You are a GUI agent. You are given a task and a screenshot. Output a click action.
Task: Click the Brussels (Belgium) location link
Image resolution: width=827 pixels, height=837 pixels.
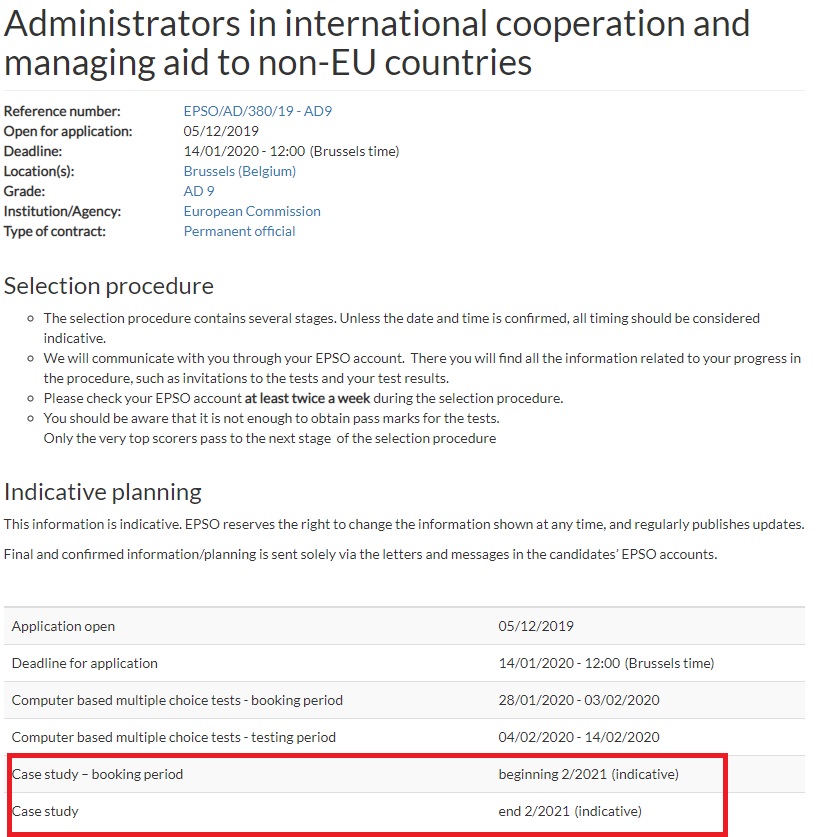pos(239,171)
